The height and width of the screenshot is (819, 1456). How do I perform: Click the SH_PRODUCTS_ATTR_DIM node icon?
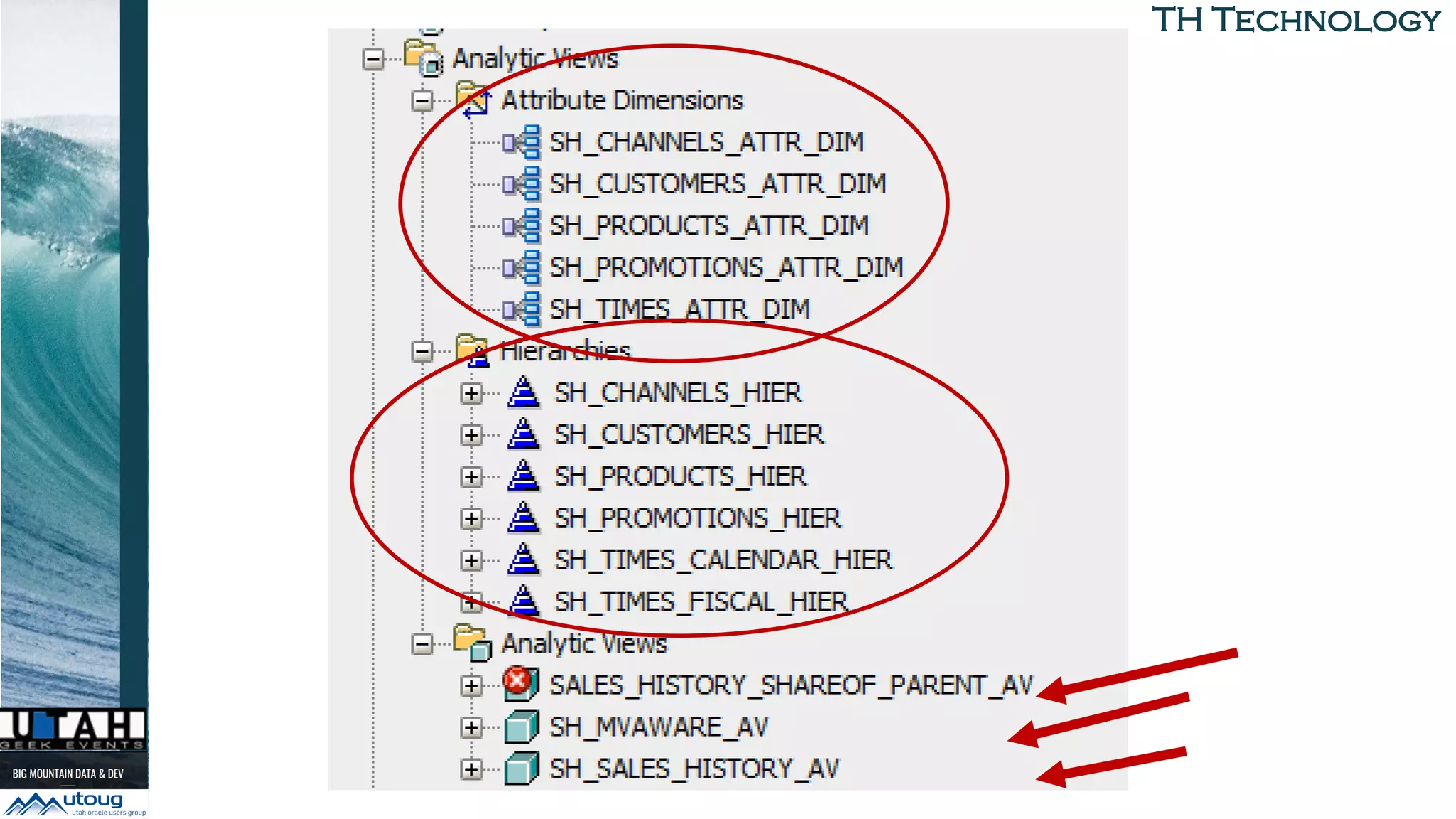[523, 226]
